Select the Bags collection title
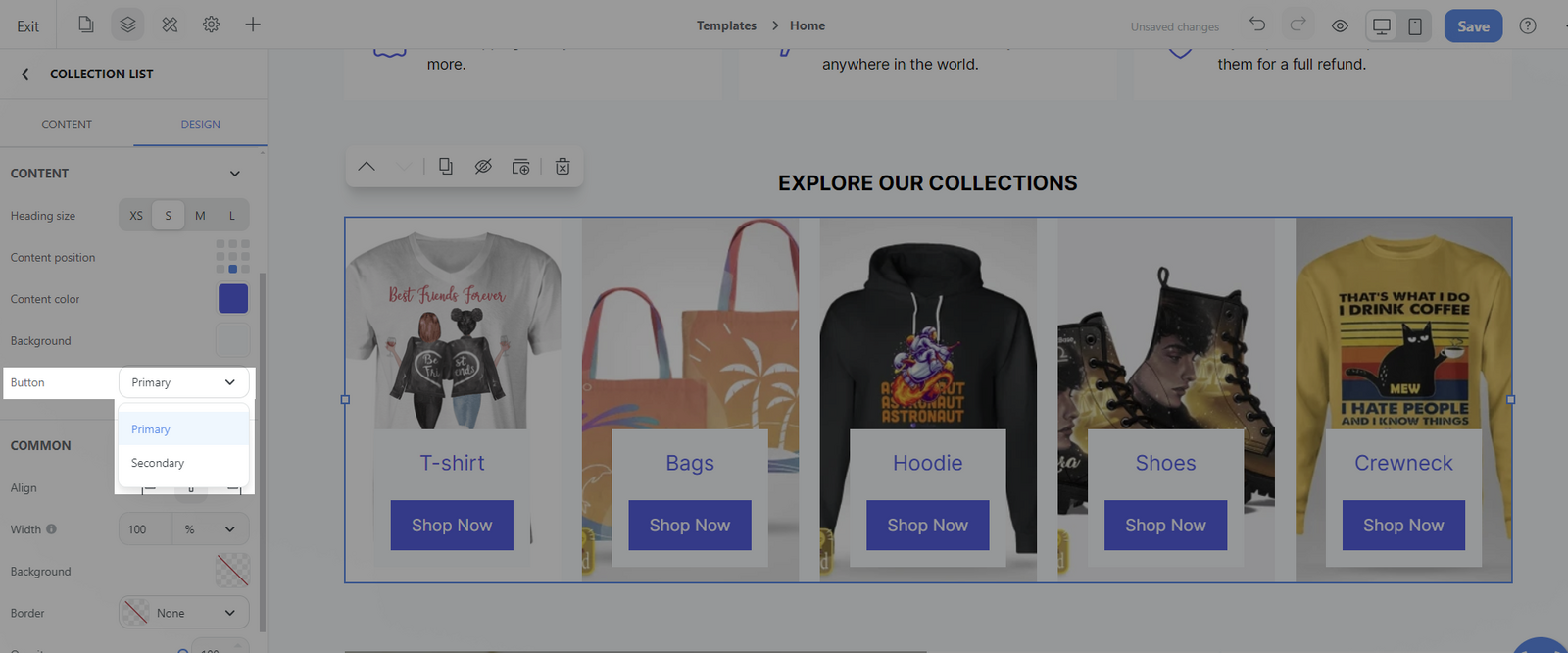Image resolution: width=1568 pixels, height=653 pixels. (690, 463)
